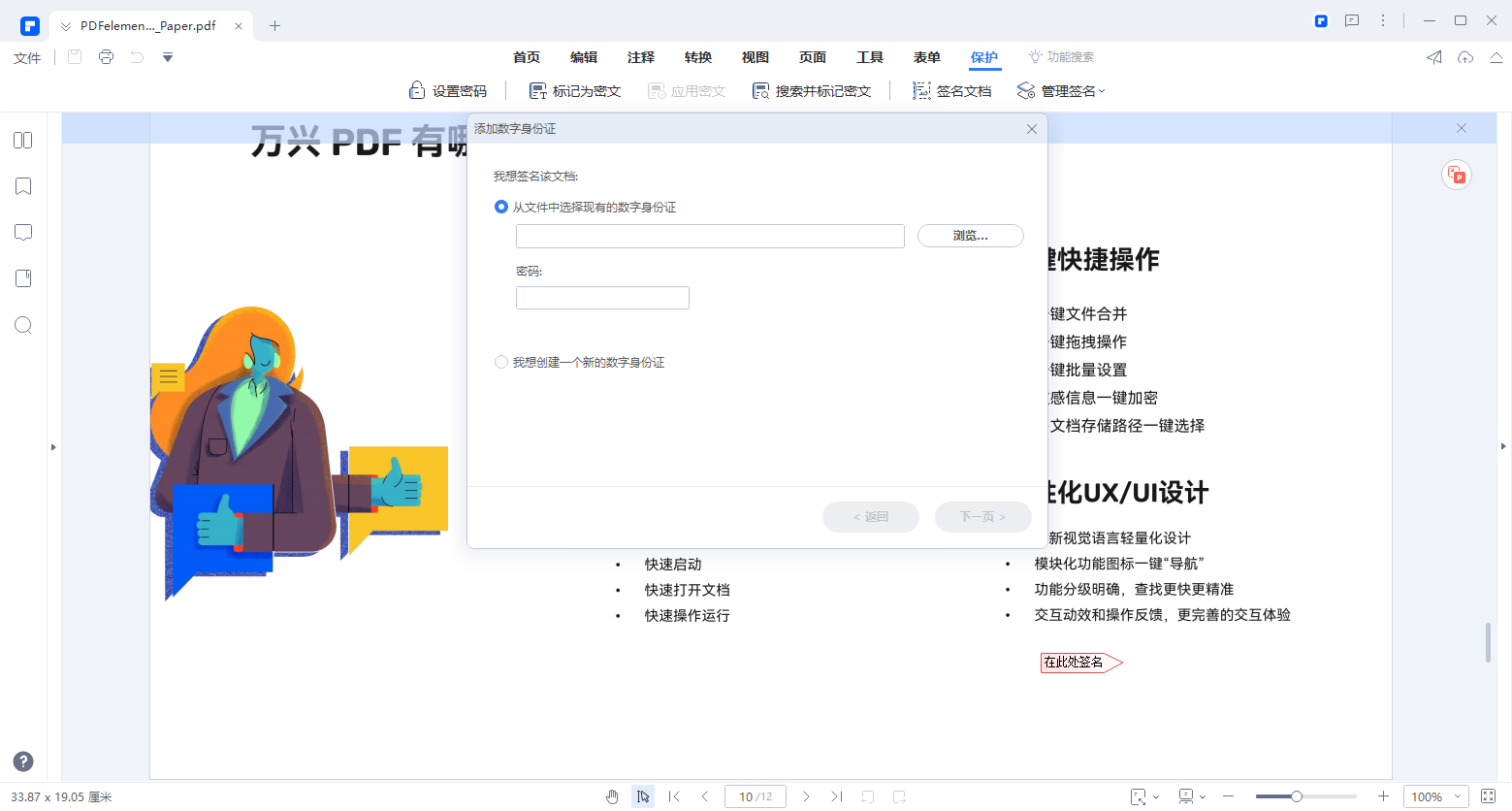1512x811 pixels.
Task: Click inside the 密码 input field
Action: [602, 297]
